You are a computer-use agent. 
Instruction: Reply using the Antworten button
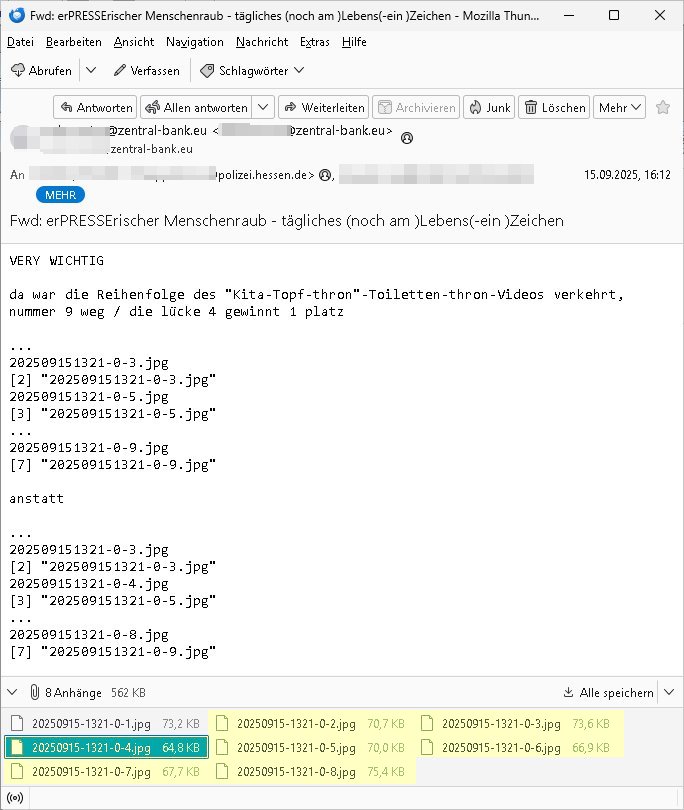click(95, 107)
